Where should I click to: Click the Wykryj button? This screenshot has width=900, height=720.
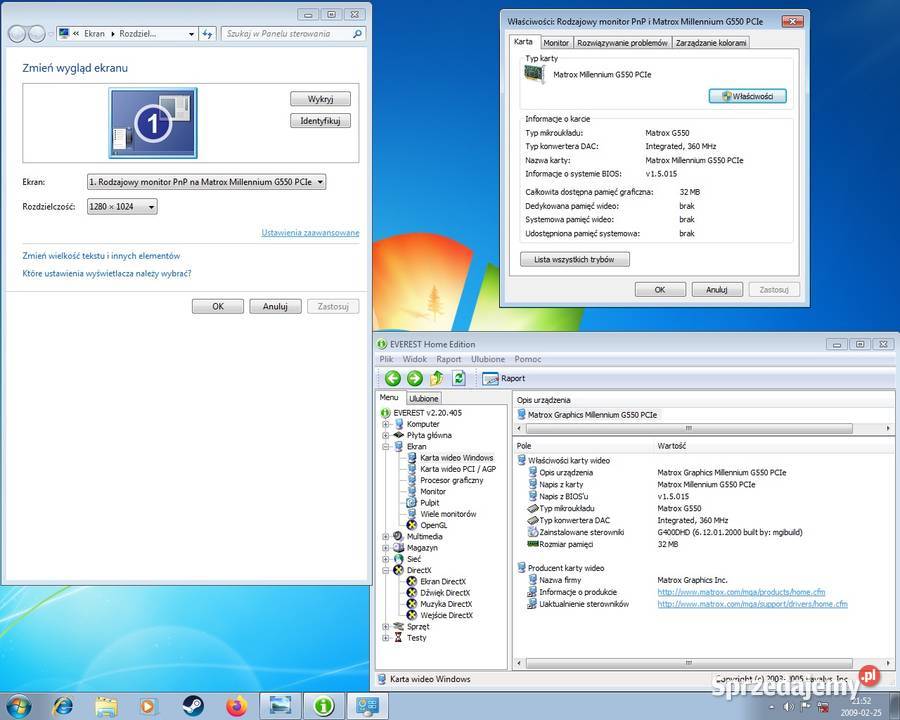[320, 99]
